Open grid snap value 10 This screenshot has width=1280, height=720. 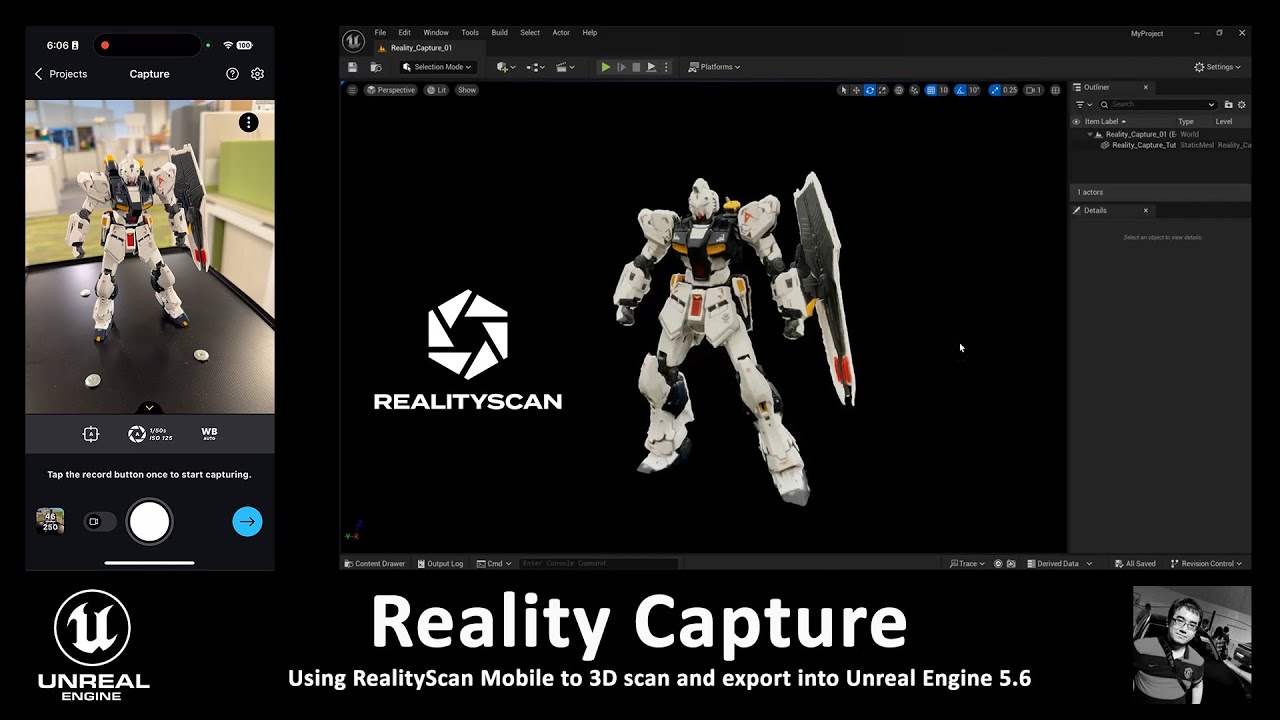[943, 90]
